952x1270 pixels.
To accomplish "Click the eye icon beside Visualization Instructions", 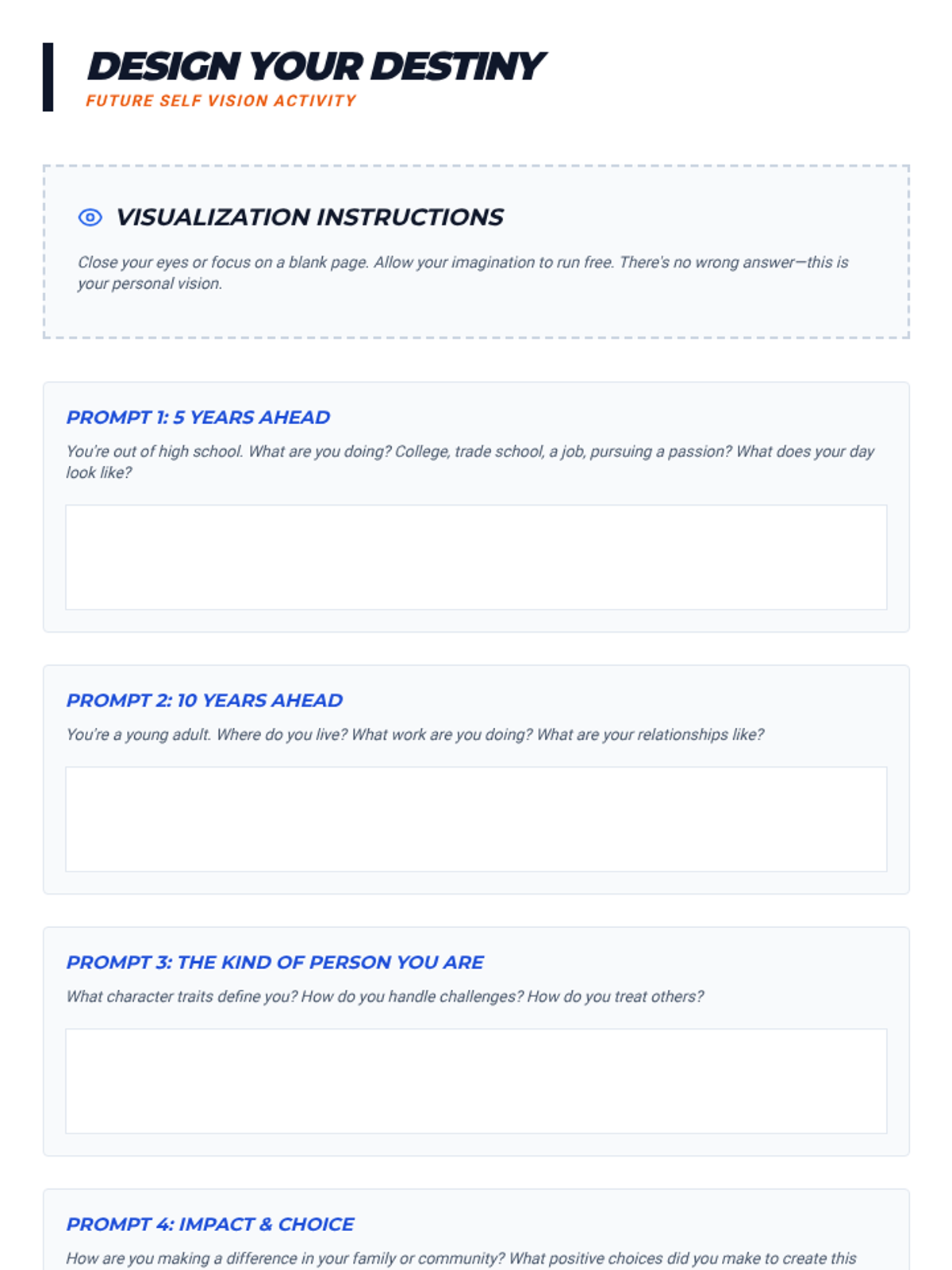I will tap(90, 217).
